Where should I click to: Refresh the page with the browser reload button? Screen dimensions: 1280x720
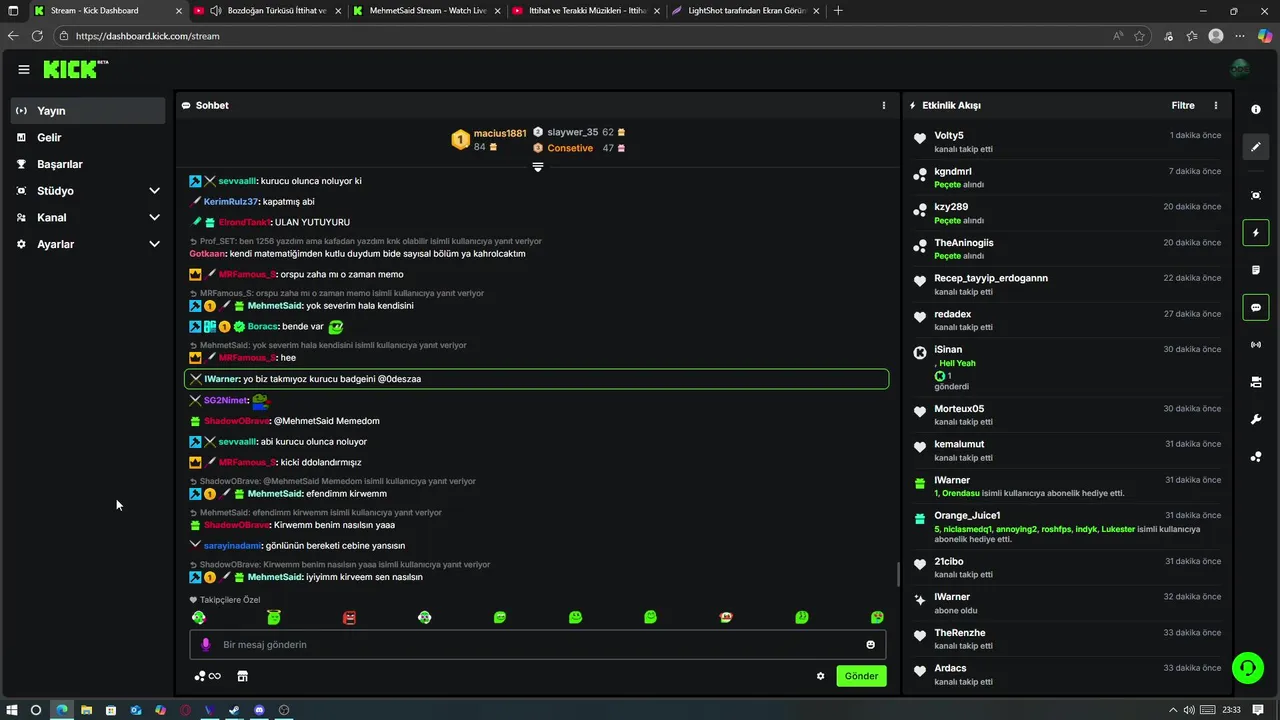pos(37,36)
